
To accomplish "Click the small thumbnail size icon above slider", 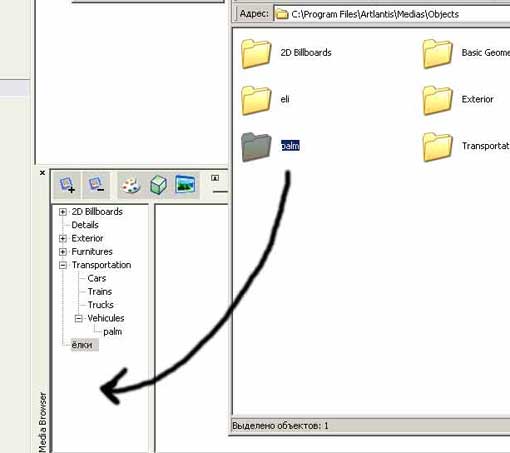I will click(215, 178).
